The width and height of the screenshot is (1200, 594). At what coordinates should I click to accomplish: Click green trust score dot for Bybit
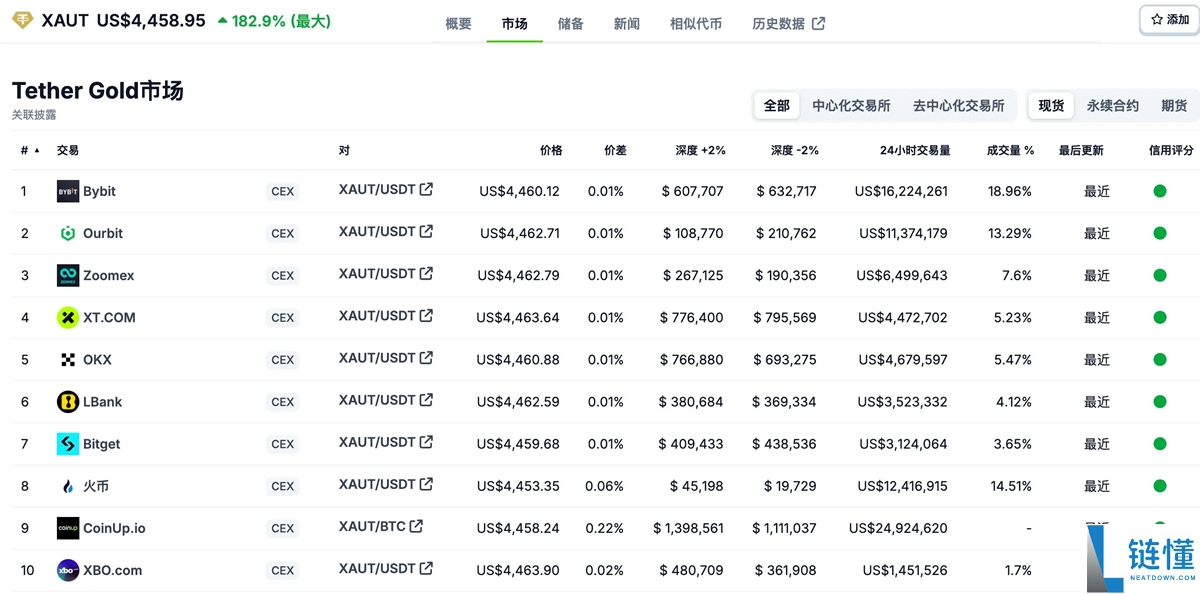(x=1160, y=191)
